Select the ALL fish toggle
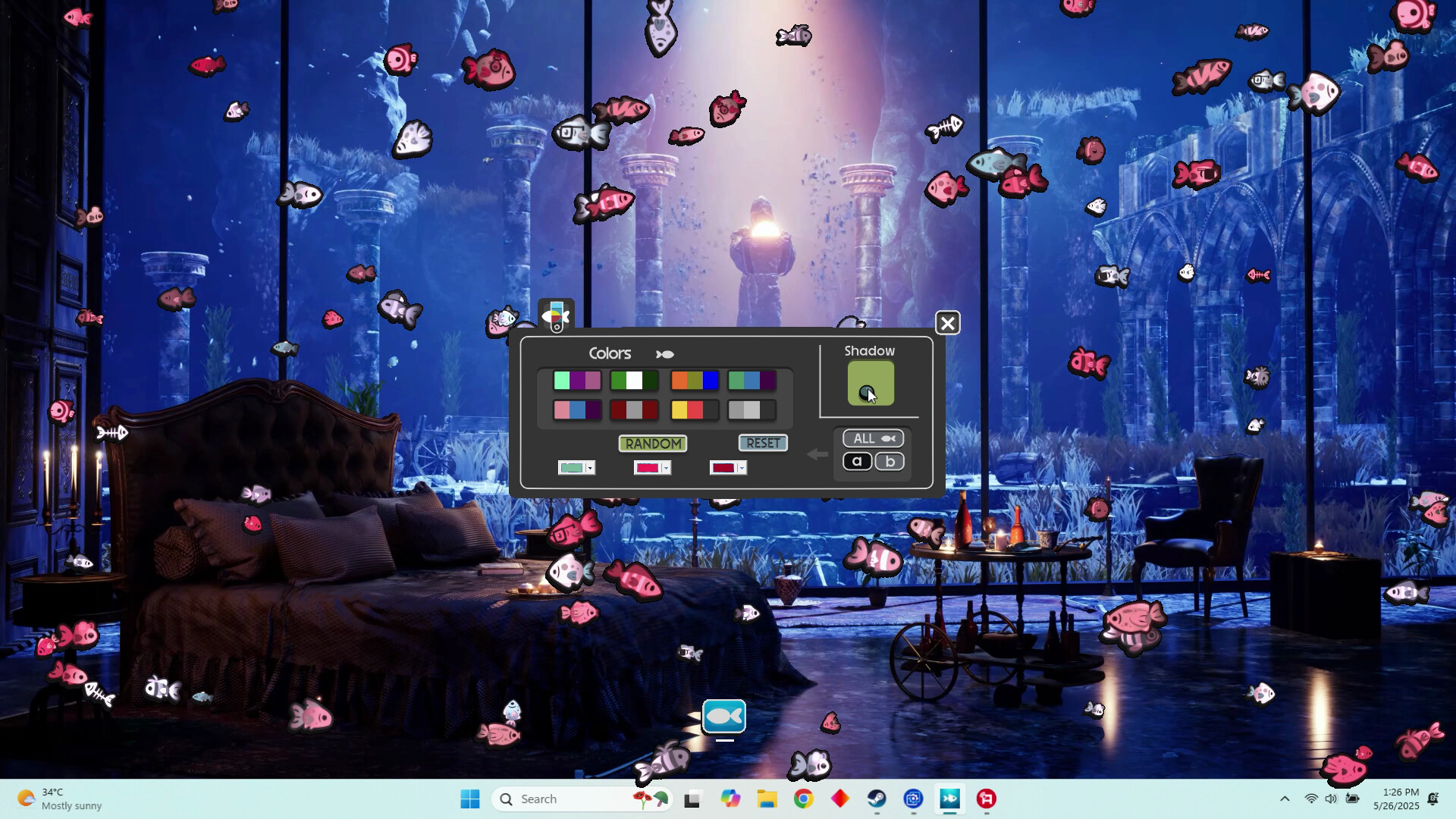Screen dimensions: 1456x819 873,438
